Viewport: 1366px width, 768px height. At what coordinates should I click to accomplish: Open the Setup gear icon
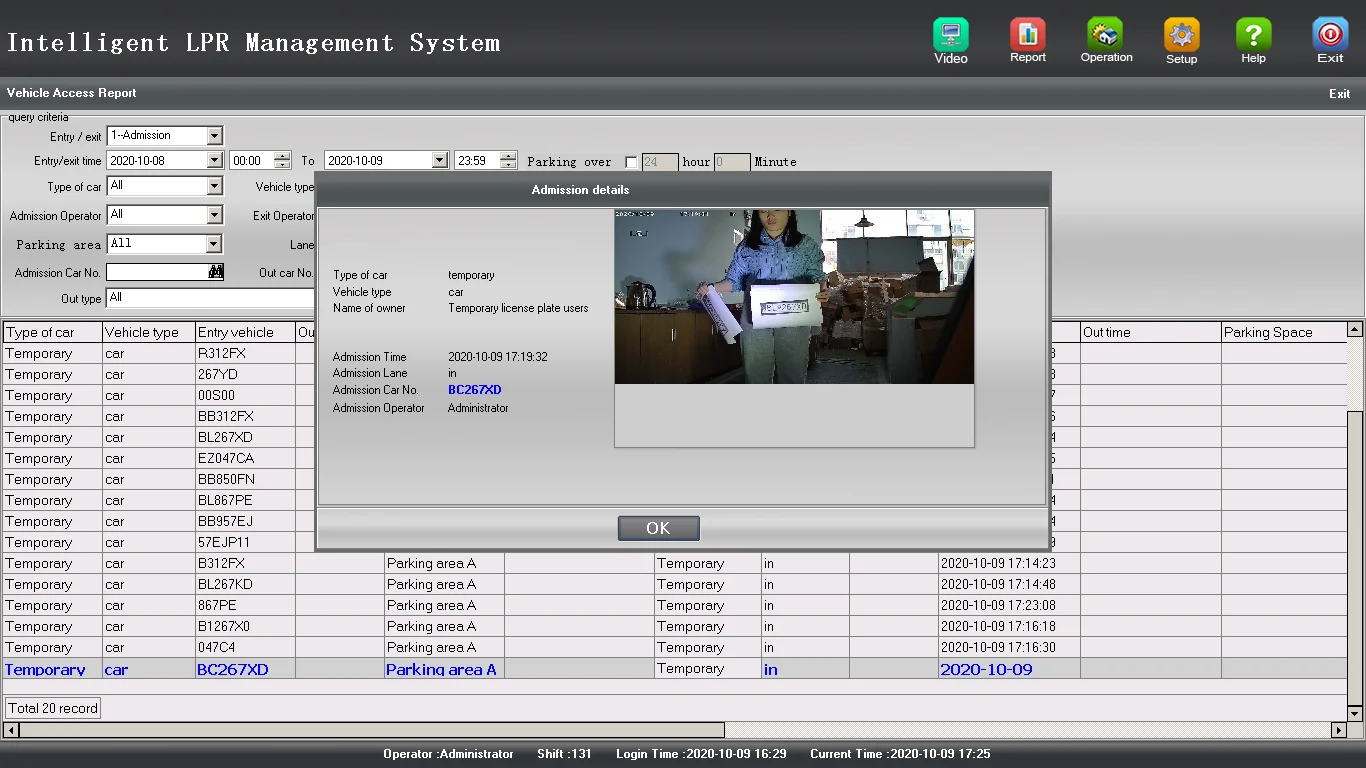(1181, 36)
